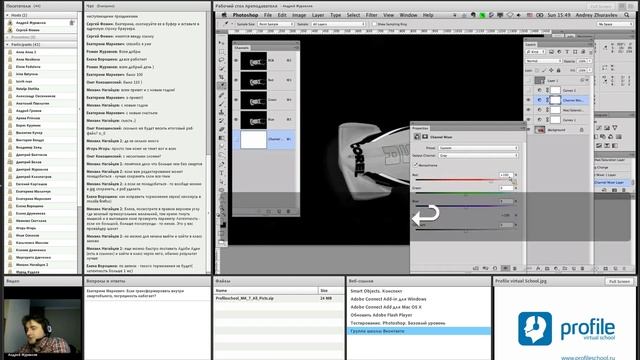Click new group folder icon in Layers panel

565,268
